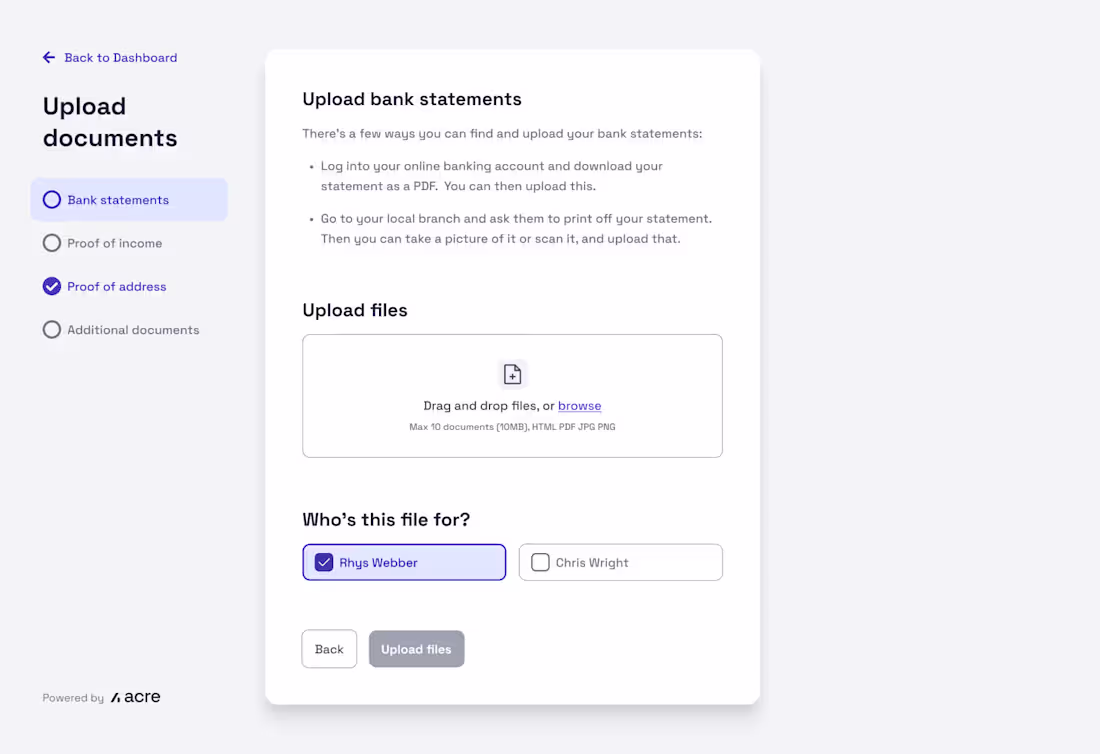Click the drag and drop upload area
Screen dimensions: 1100x754
point(512,440)
